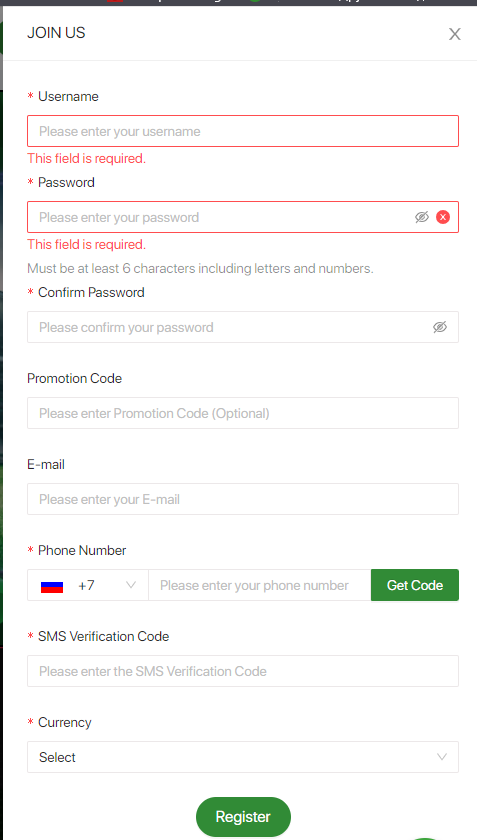Click the Get Code button
The height and width of the screenshot is (840, 477).
pyautogui.click(x=415, y=585)
